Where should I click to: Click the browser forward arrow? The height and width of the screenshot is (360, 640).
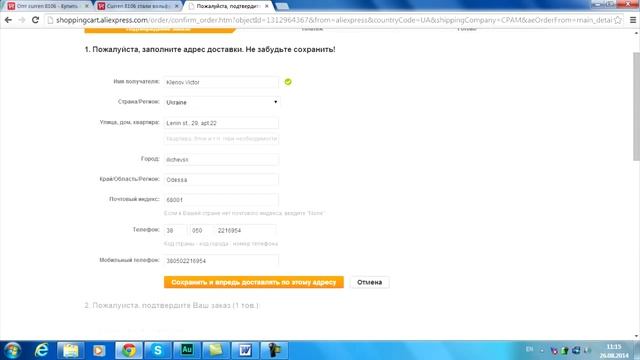coord(22,20)
